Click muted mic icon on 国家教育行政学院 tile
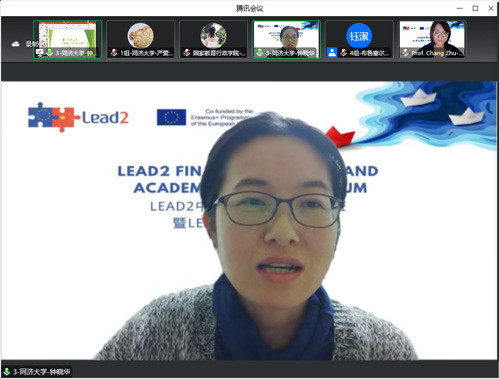The height and width of the screenshot is (379, 499). [187, 53]
